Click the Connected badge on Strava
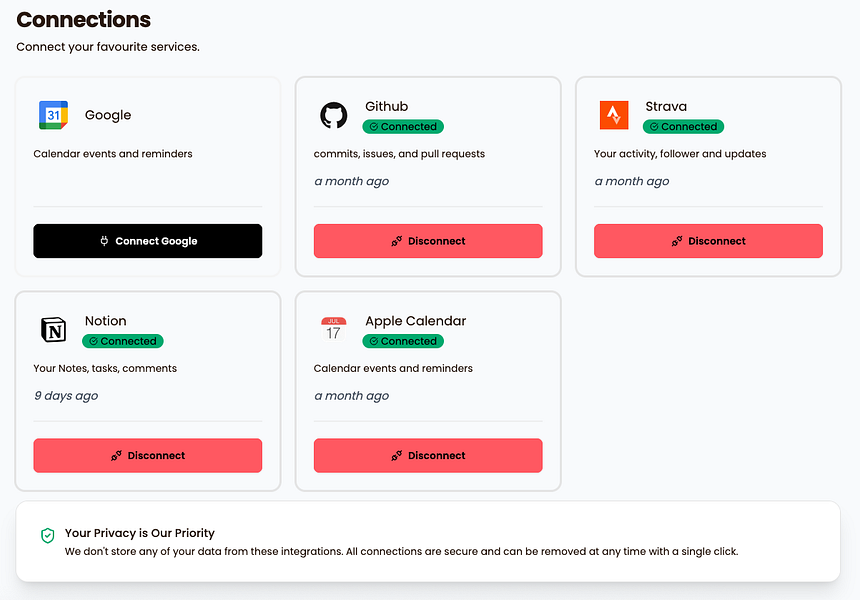 [x=683, y=126]
